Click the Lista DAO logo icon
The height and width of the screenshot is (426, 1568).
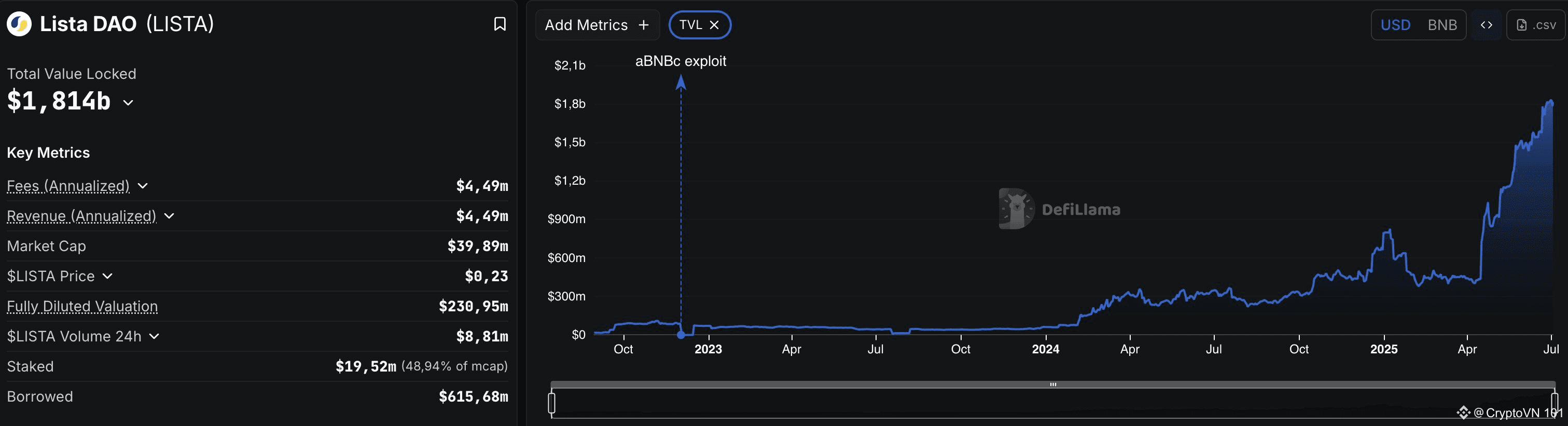19,24
